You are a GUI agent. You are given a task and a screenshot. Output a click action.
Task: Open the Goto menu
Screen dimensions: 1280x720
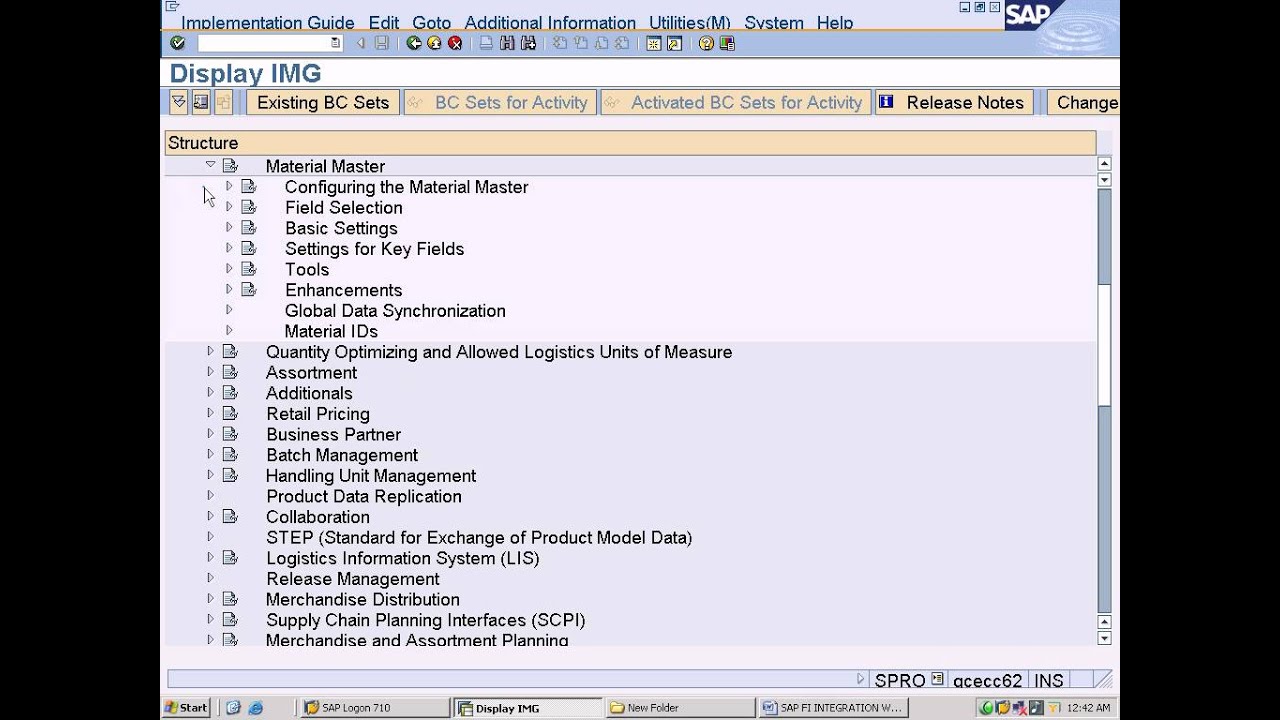432,23
